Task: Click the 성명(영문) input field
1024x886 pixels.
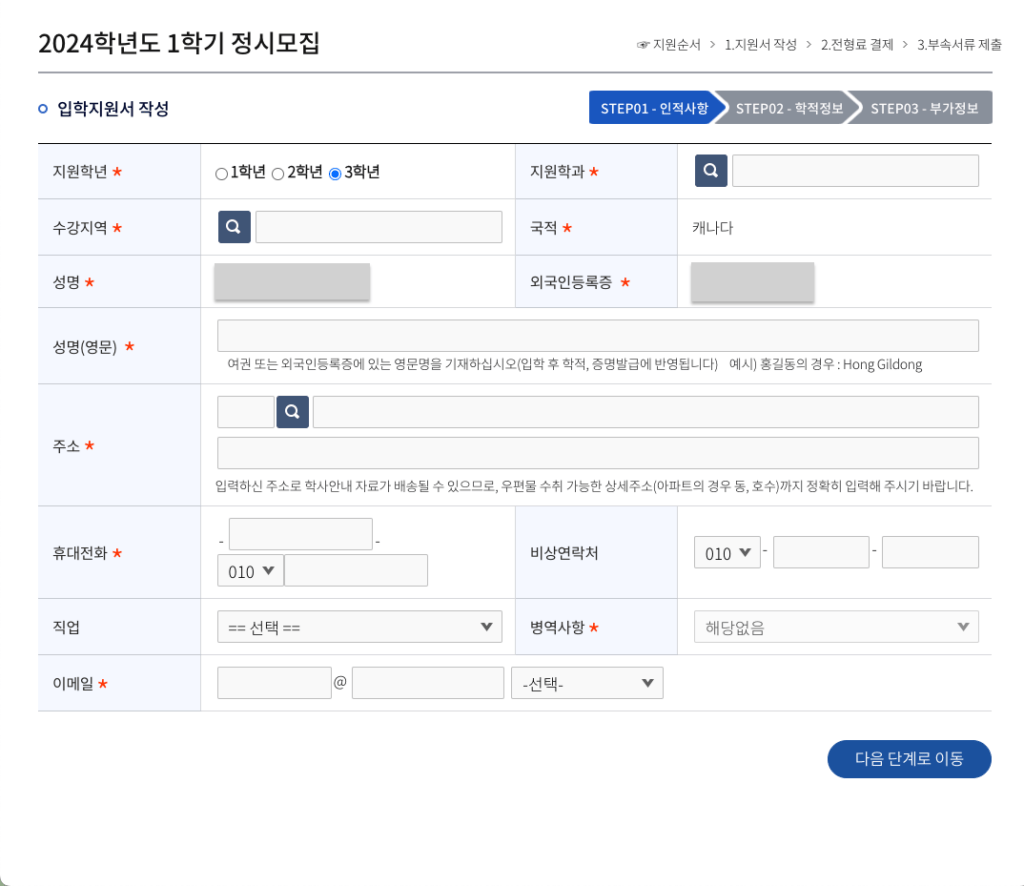Action: point(598,336)
